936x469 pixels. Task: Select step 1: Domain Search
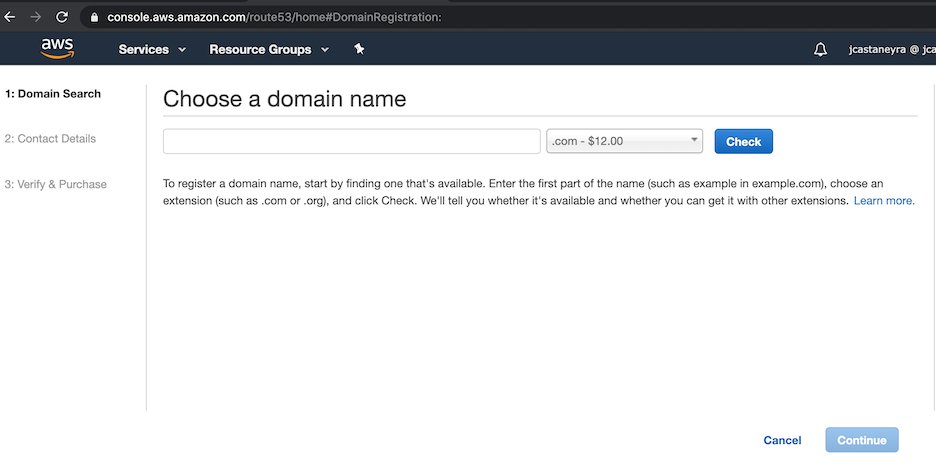point(53,94)
